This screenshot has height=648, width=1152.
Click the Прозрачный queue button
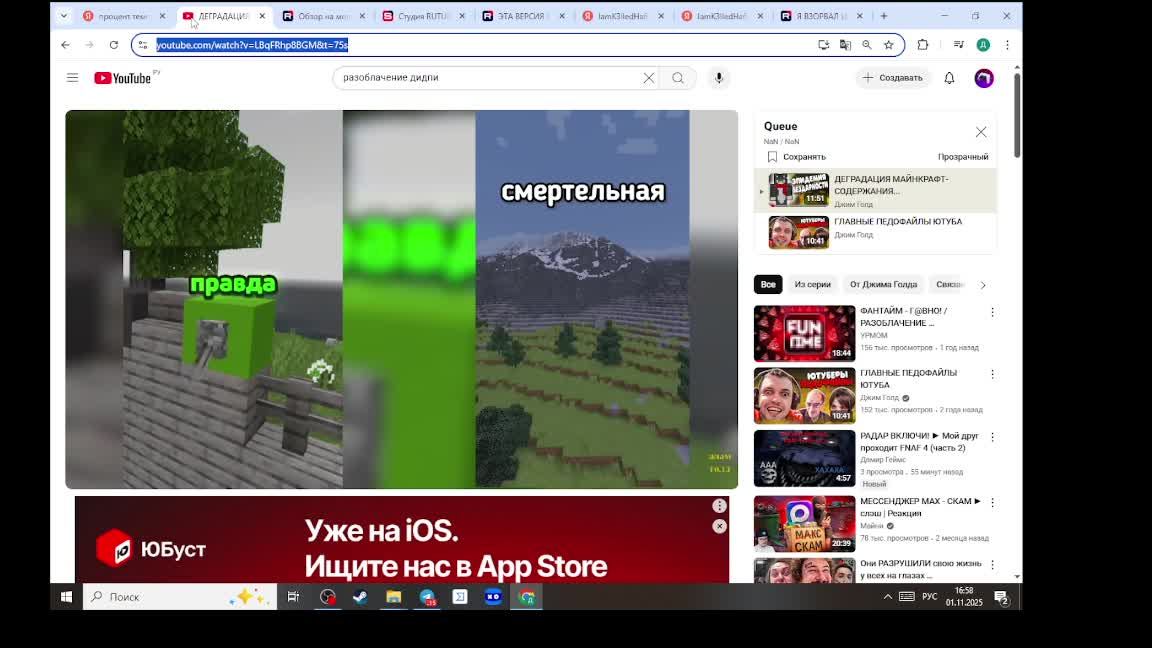point(962,156)
